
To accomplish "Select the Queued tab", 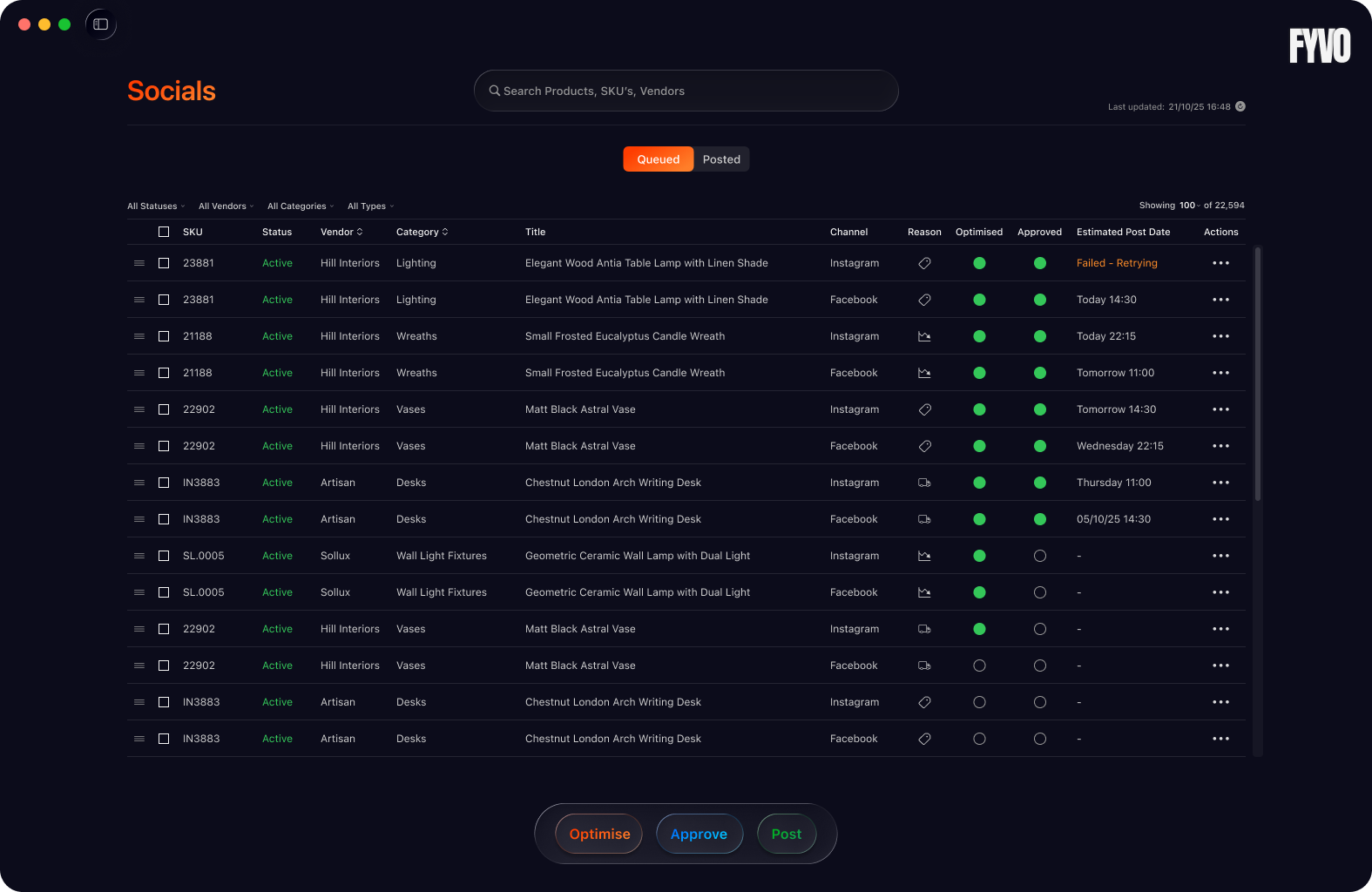I will point(658,159).
